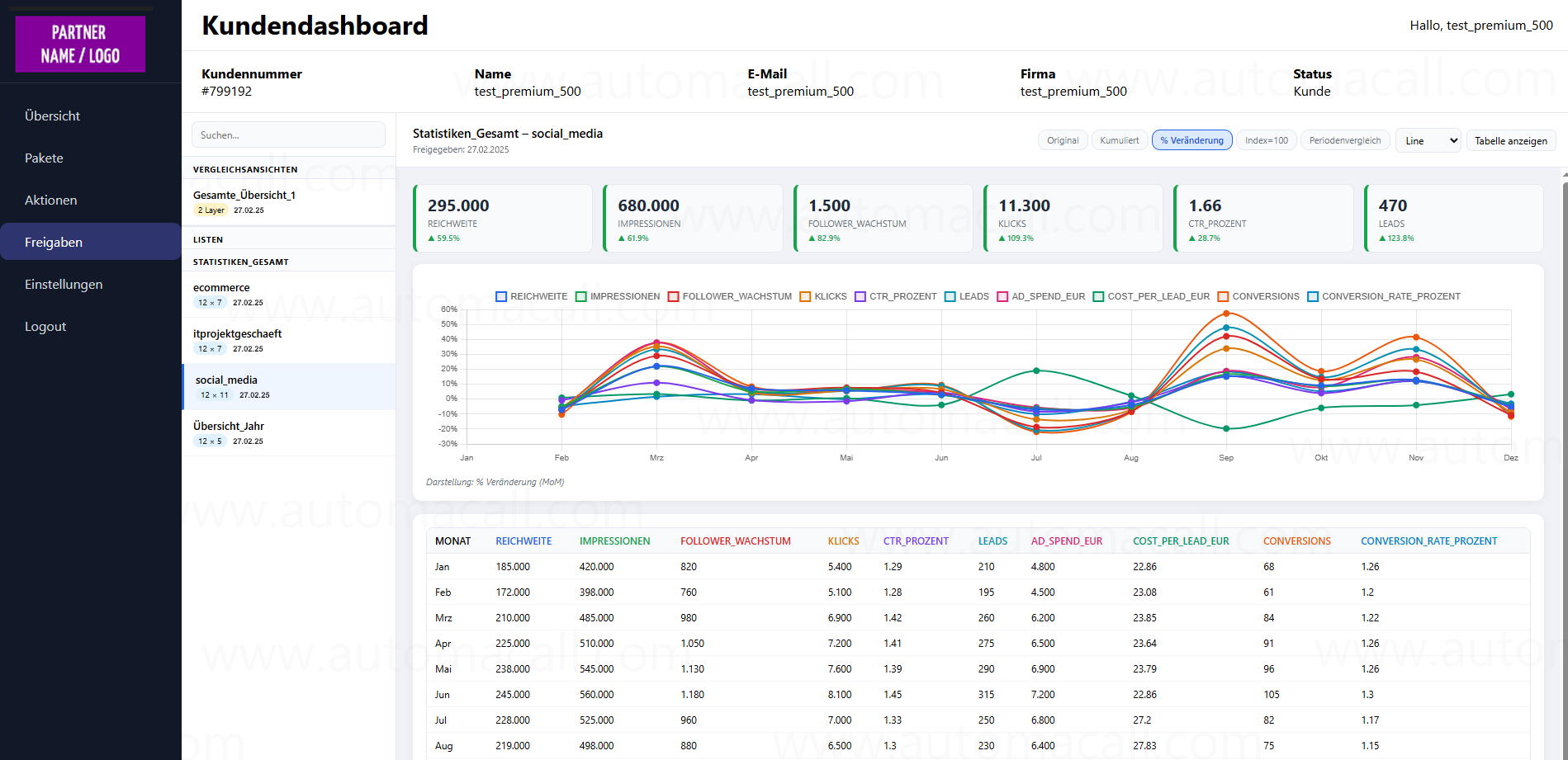Click the CONVERSIONS legend marker

pyautogui.click(x=1225, y=295)
